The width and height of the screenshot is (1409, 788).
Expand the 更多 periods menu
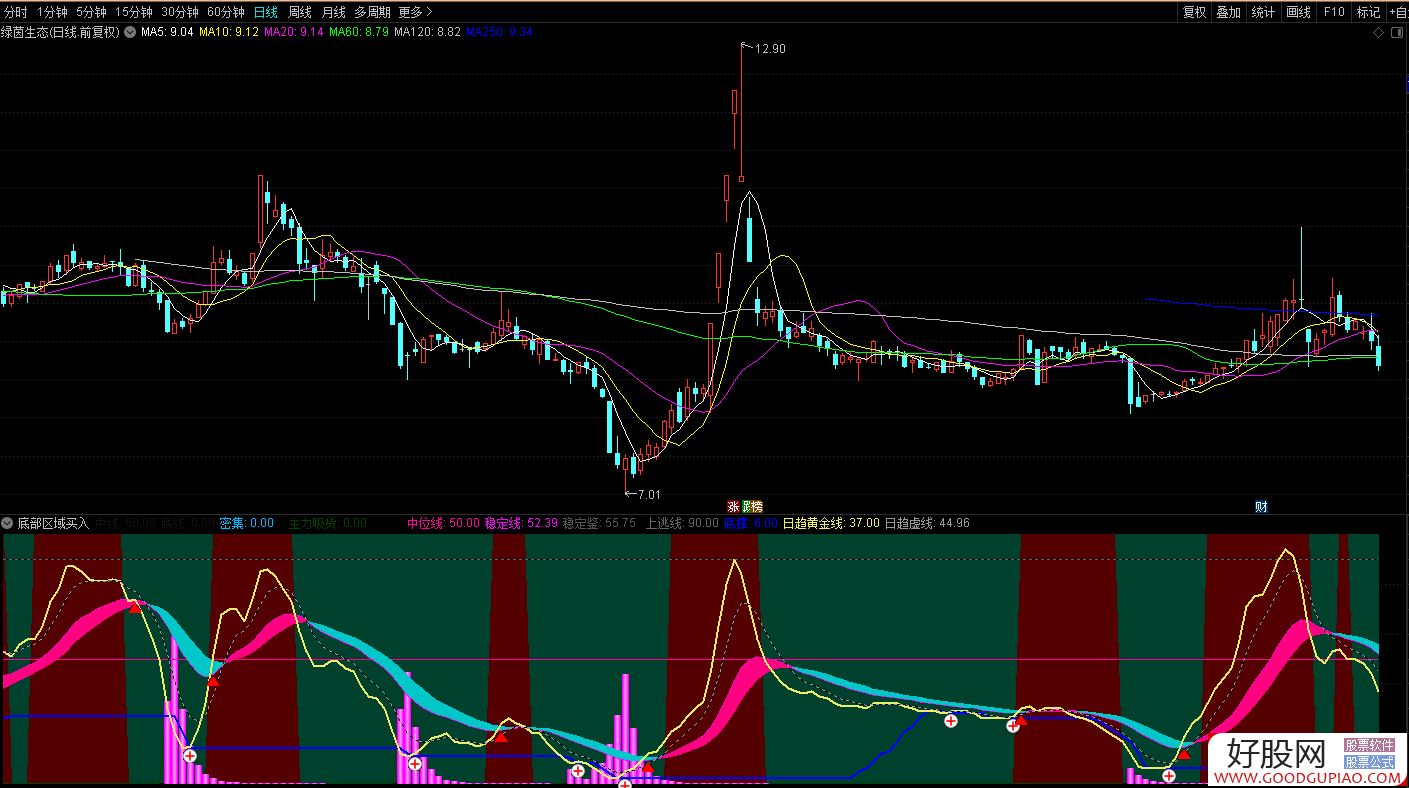(415, 12)
